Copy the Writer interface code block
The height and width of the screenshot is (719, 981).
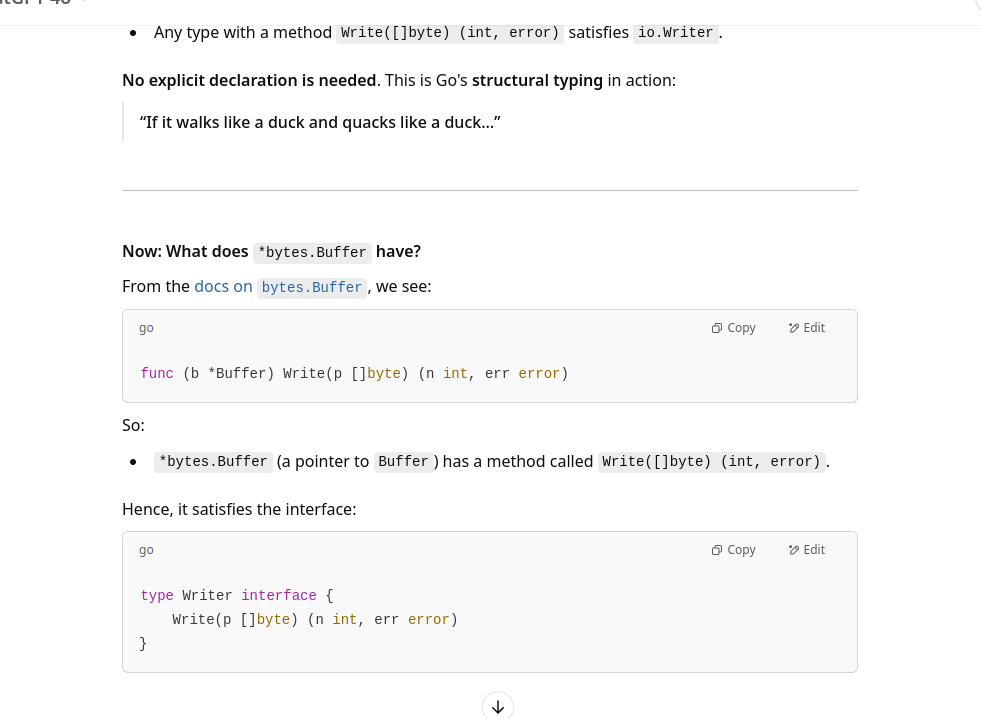pos(734,550)
